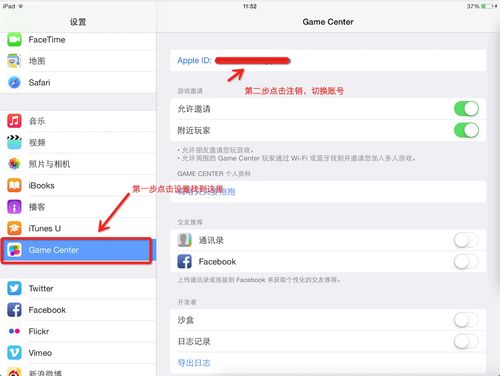The width and height of the screenshot is (500, 376).
Task: Tap the Vimeo icon in sidebar
Action: pyautogui.click(x=14, y=353)
